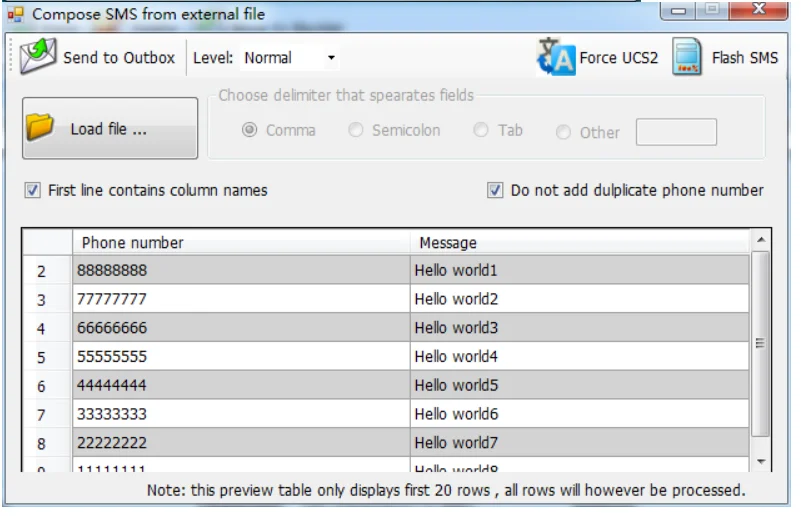Viewport: 801px width, 516px height.
Task: Select the row with number 88888888
Action: tap(386, 270)
